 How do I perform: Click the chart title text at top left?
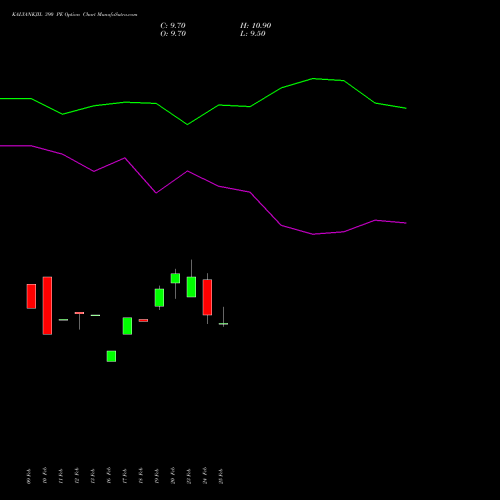[x=74, y=15]
